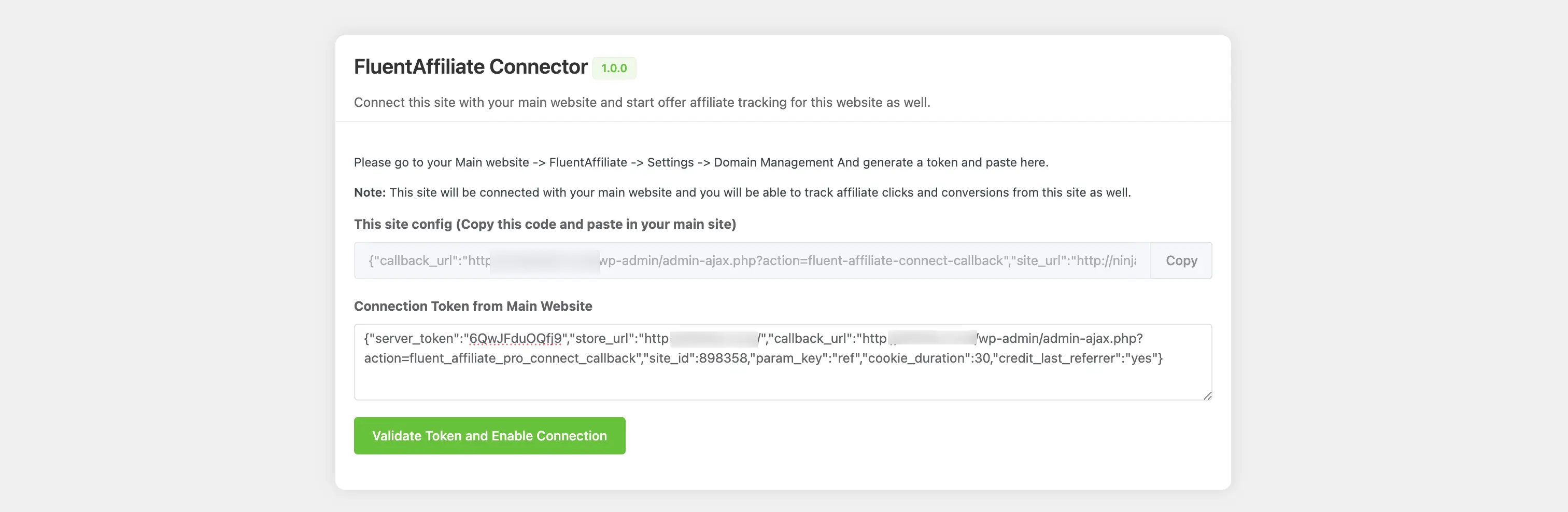Select the Connection Token from Main Website label
1568x512 pixels.
tap(473, 306)
